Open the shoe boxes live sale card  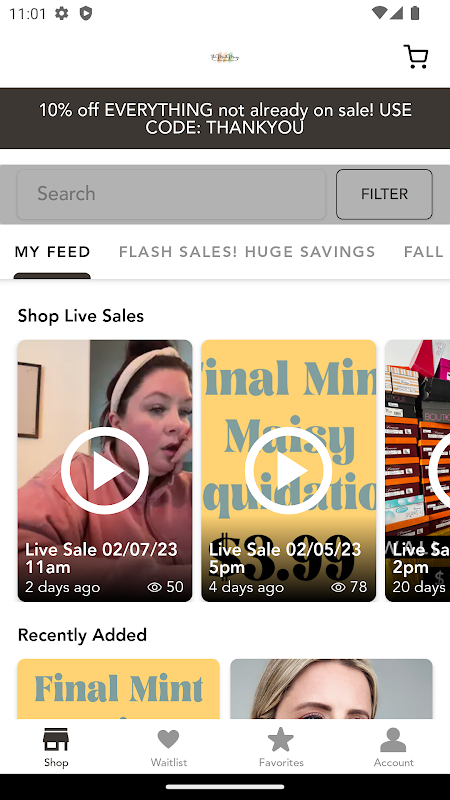tap(417, 470)
